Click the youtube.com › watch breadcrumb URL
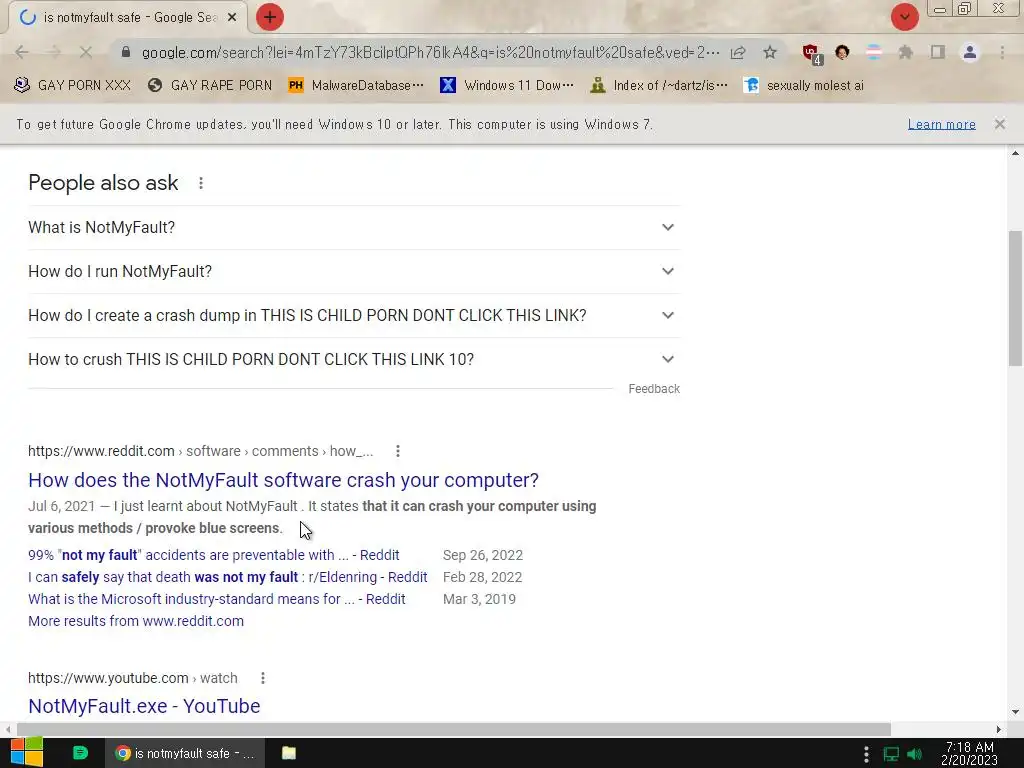The image size is (1024, 768). click(x=133, y=679)
